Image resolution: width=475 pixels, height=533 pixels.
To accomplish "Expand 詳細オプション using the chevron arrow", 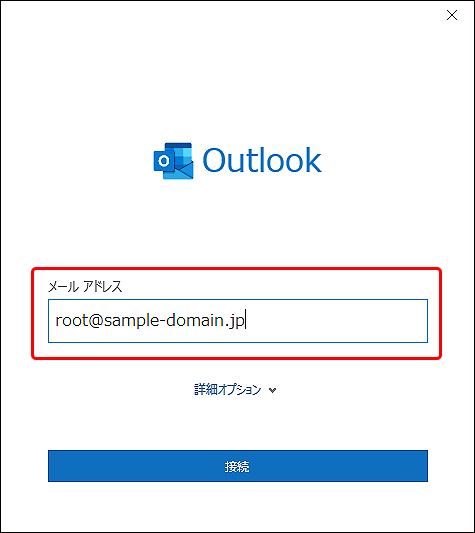I will tap(272, 390).
